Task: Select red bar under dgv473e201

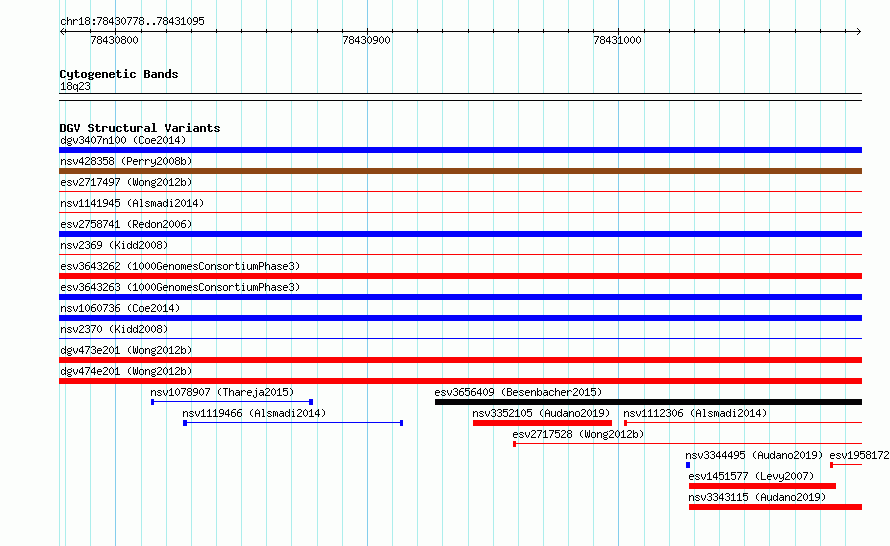Action: pos(460,360)
